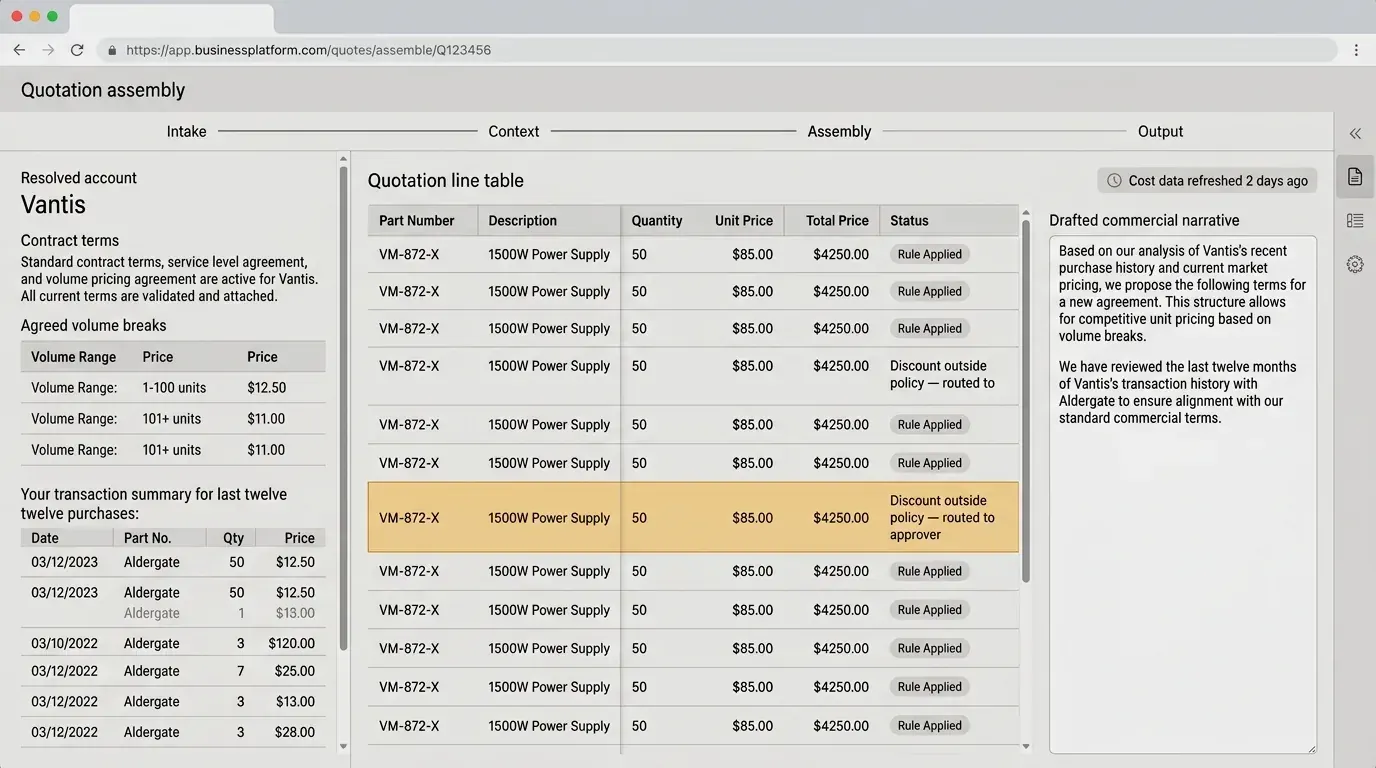The image size is (1376, 768).
Task: Click the Part No. header in transaction summary
Action: [148, 538]
